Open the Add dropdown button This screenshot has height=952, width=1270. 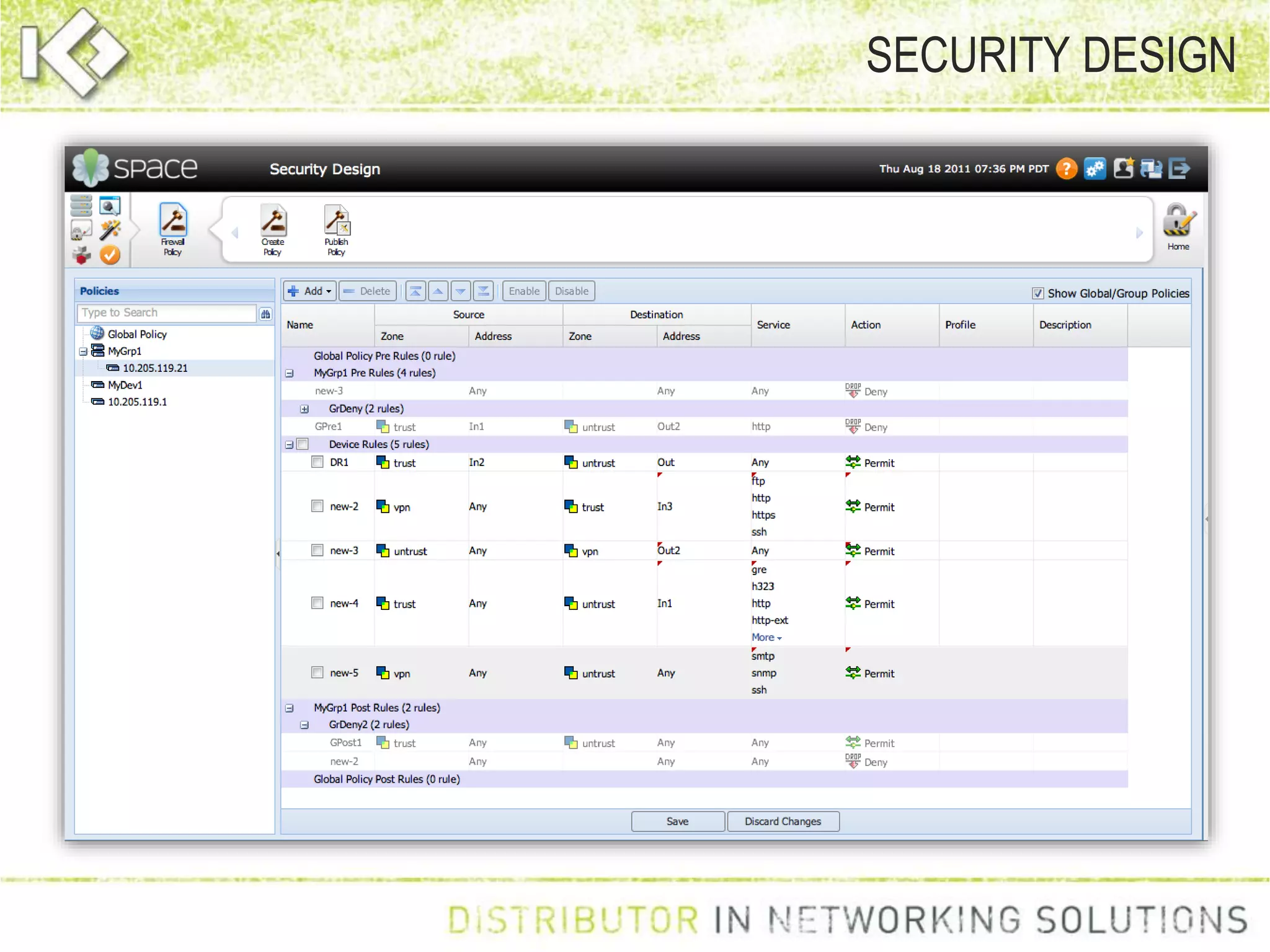pos(310,291)
